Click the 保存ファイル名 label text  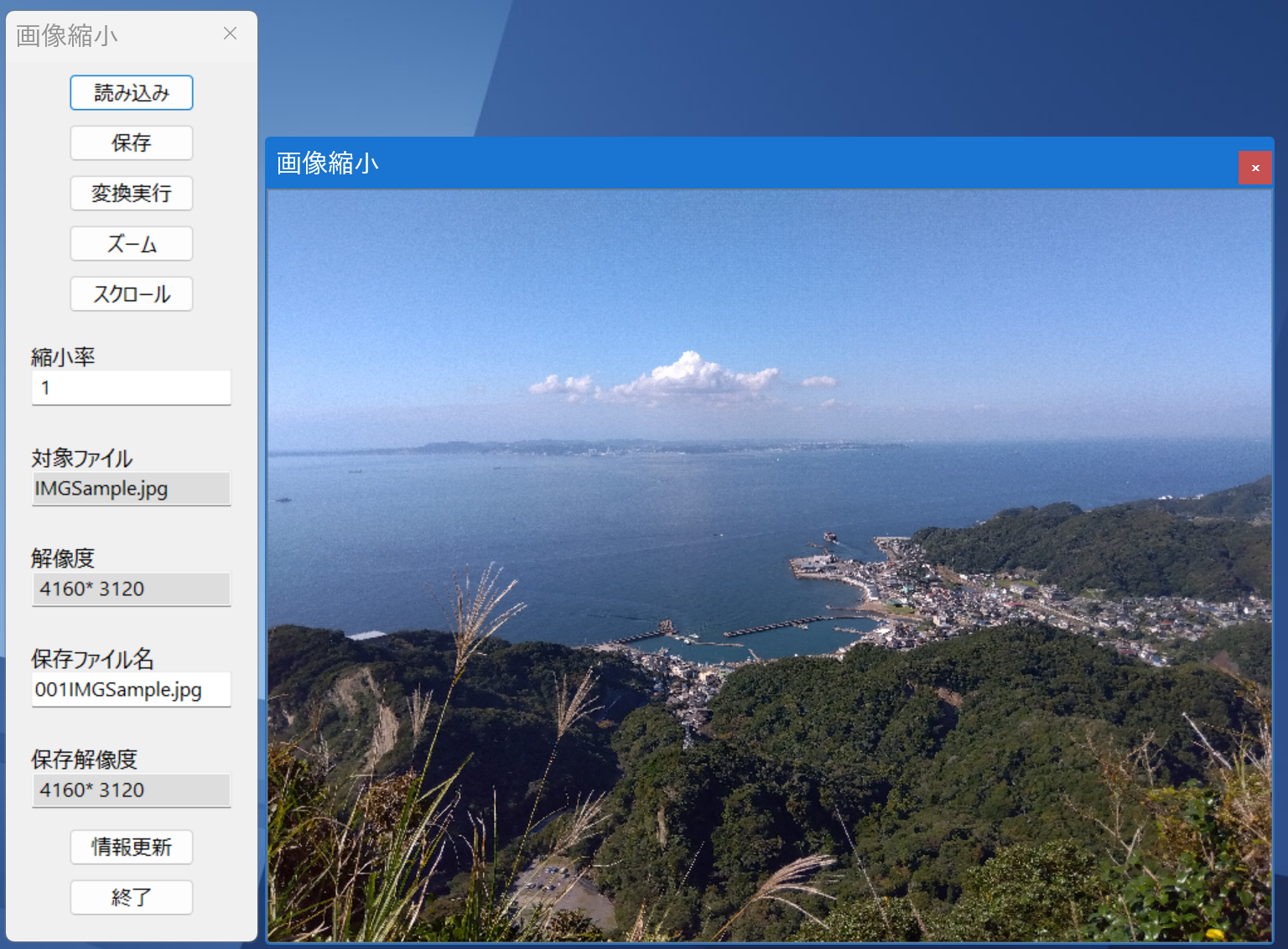pos(93,659)
